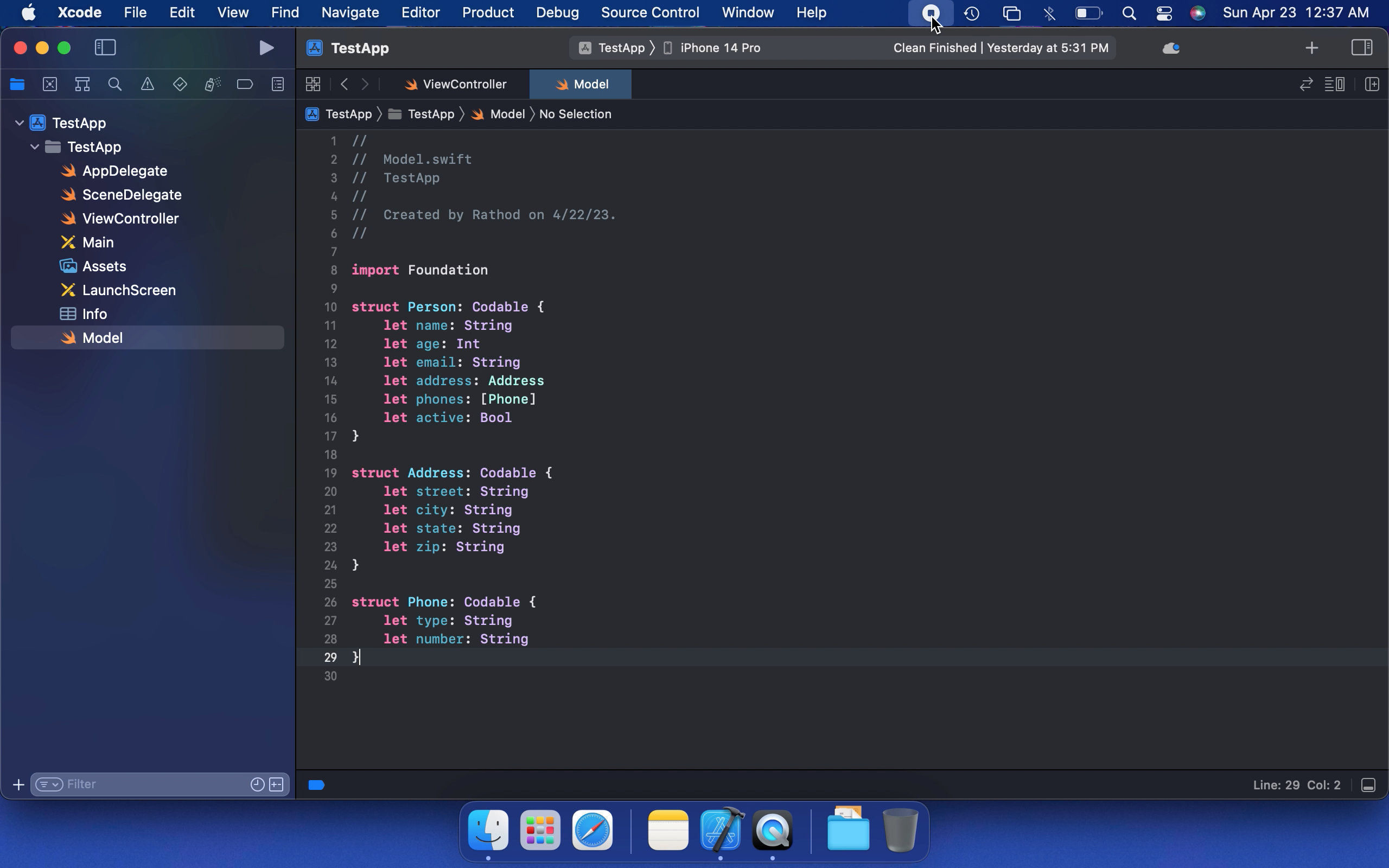Toggle the right inspector panel
Viewport: 1389px width, 868px height.
(1361, 48)
